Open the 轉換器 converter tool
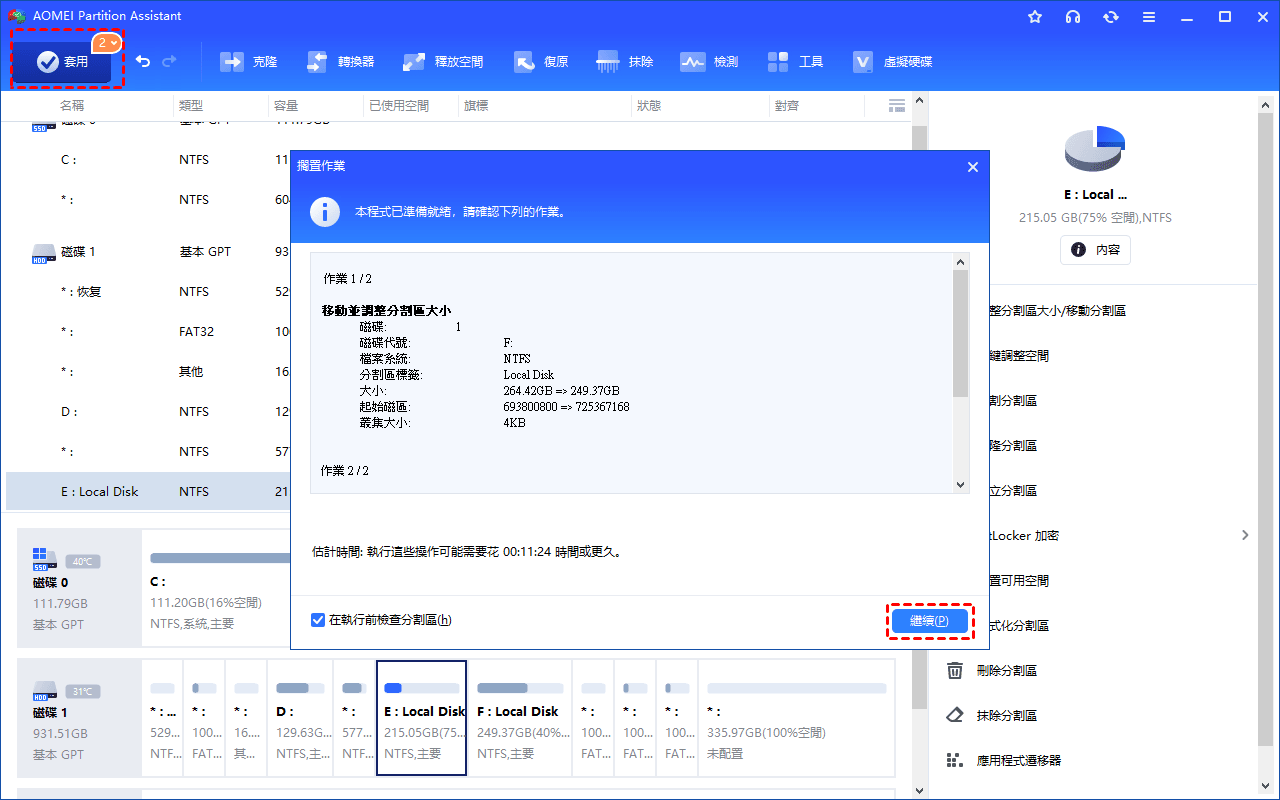Viewport: 1280px width, 800px height. click(340, 62)
